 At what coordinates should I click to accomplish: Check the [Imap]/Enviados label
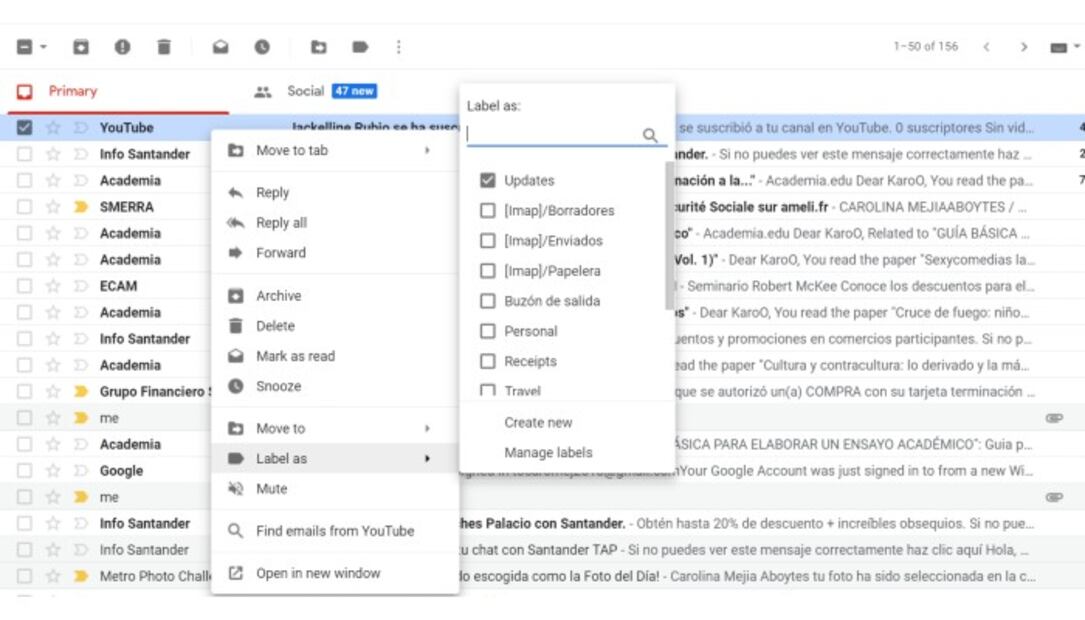tap(488, 241)
